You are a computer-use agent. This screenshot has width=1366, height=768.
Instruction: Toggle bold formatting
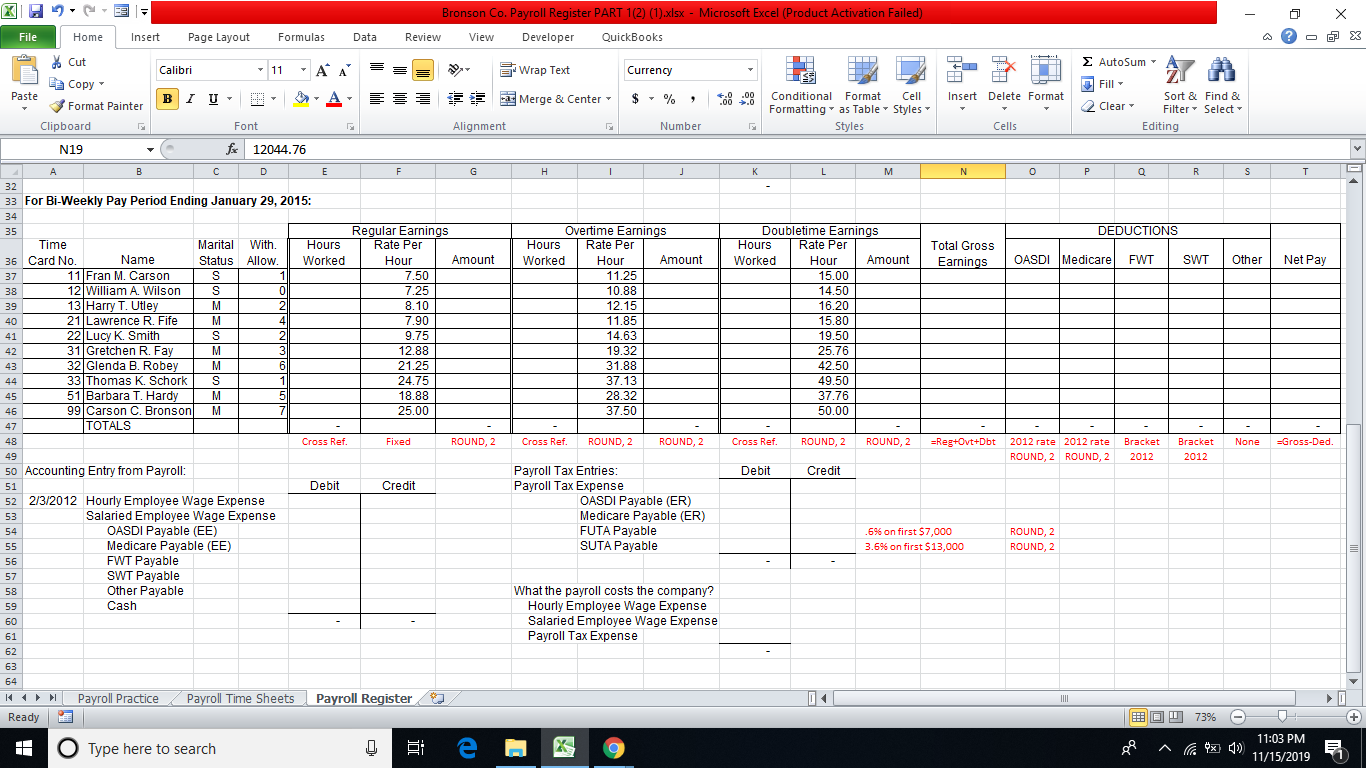(165, 100)
